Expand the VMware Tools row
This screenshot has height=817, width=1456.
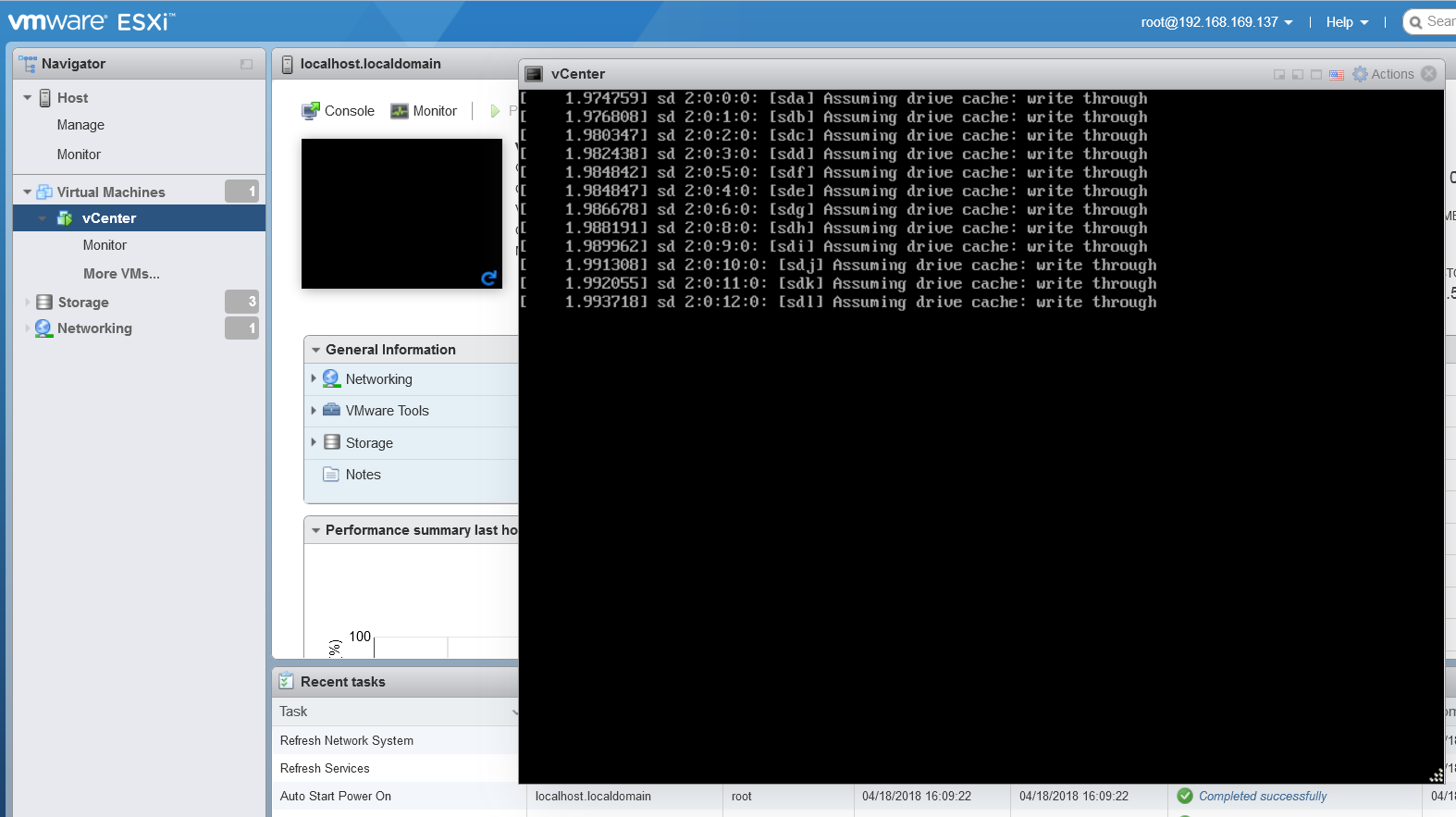[314, 410]
